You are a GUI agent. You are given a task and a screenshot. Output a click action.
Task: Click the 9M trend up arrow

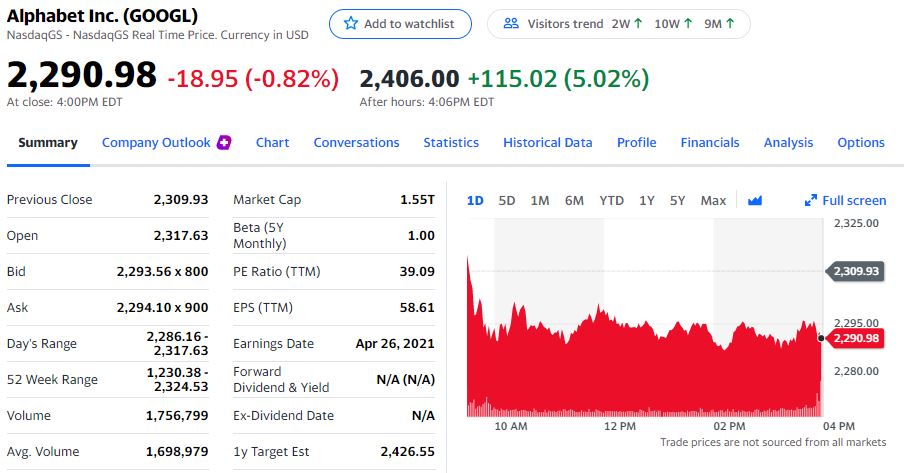click(730, 24)
